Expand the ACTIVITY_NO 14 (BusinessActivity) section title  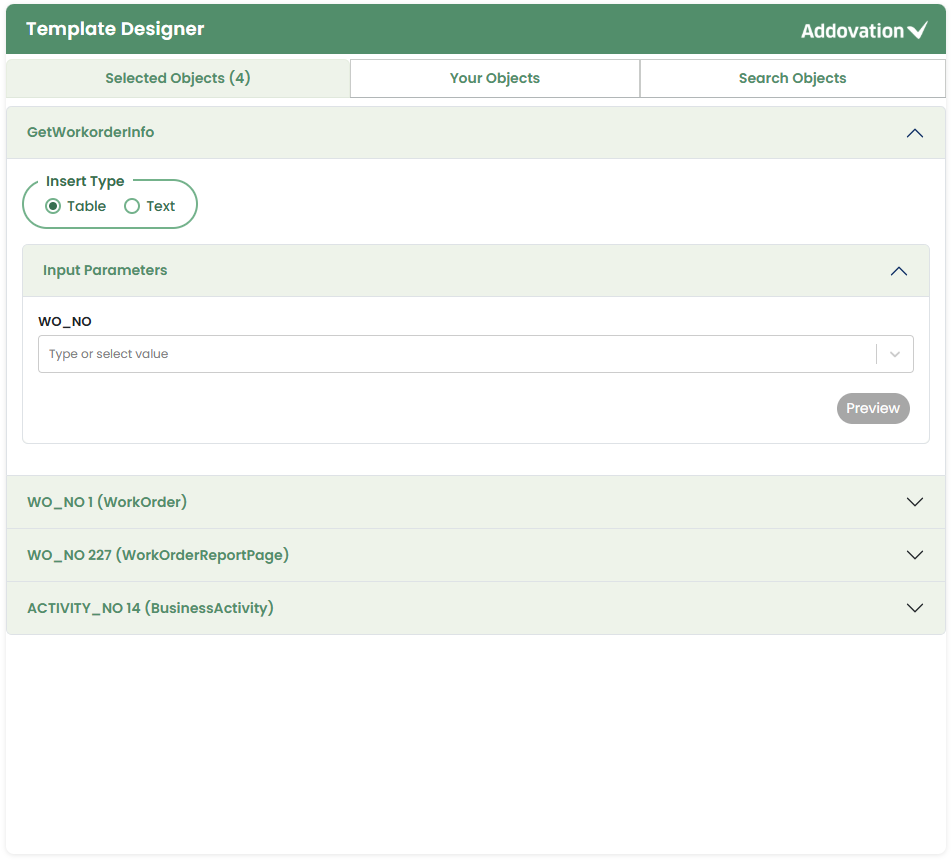[150, 608]
